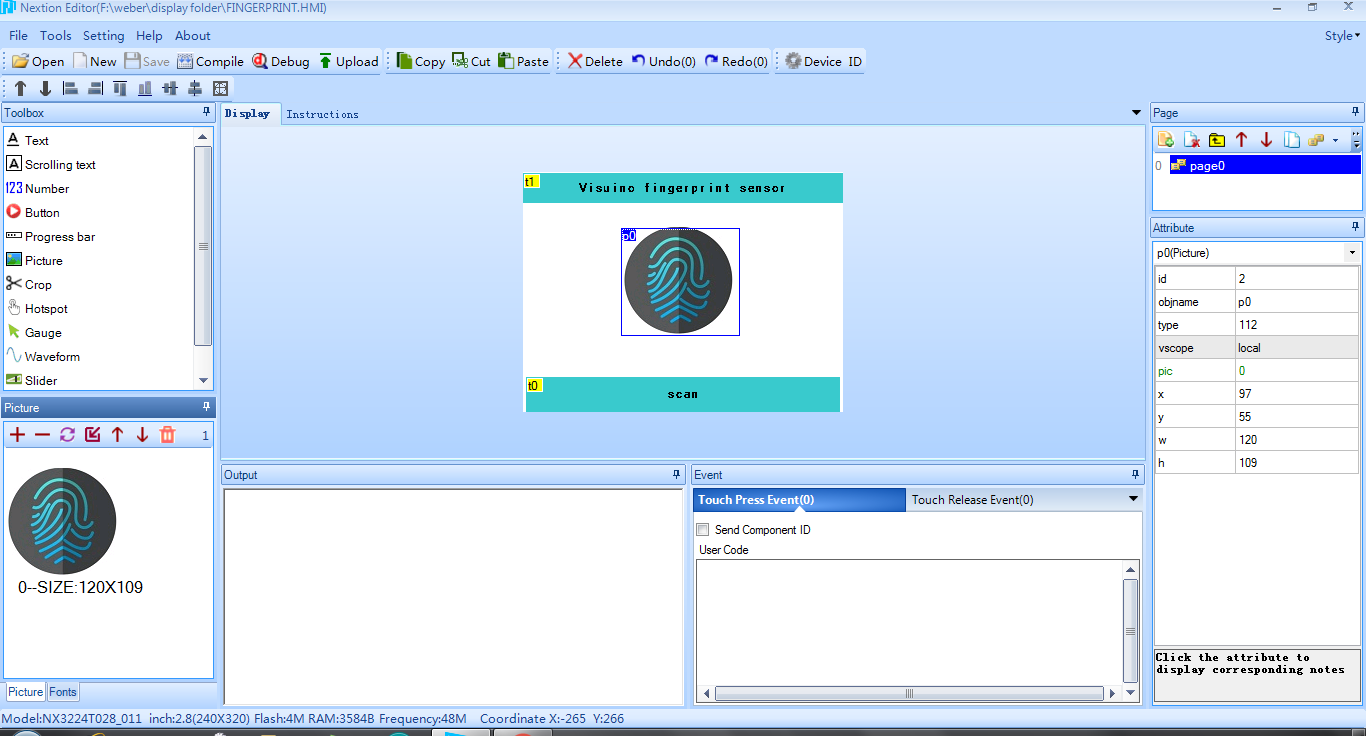Add a Waveform component
This screenshot has width=1366, height=736.
tap(50, 356)
